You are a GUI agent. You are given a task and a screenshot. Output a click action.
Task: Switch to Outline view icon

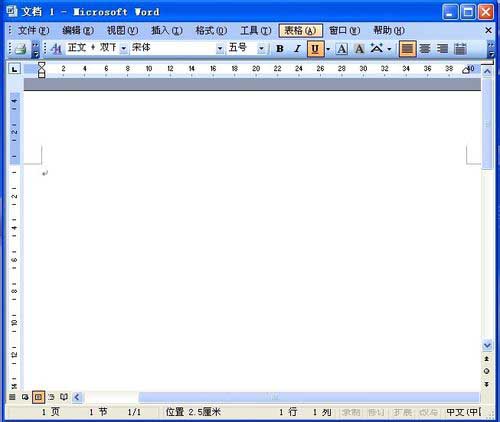click(x=51, y=397)
